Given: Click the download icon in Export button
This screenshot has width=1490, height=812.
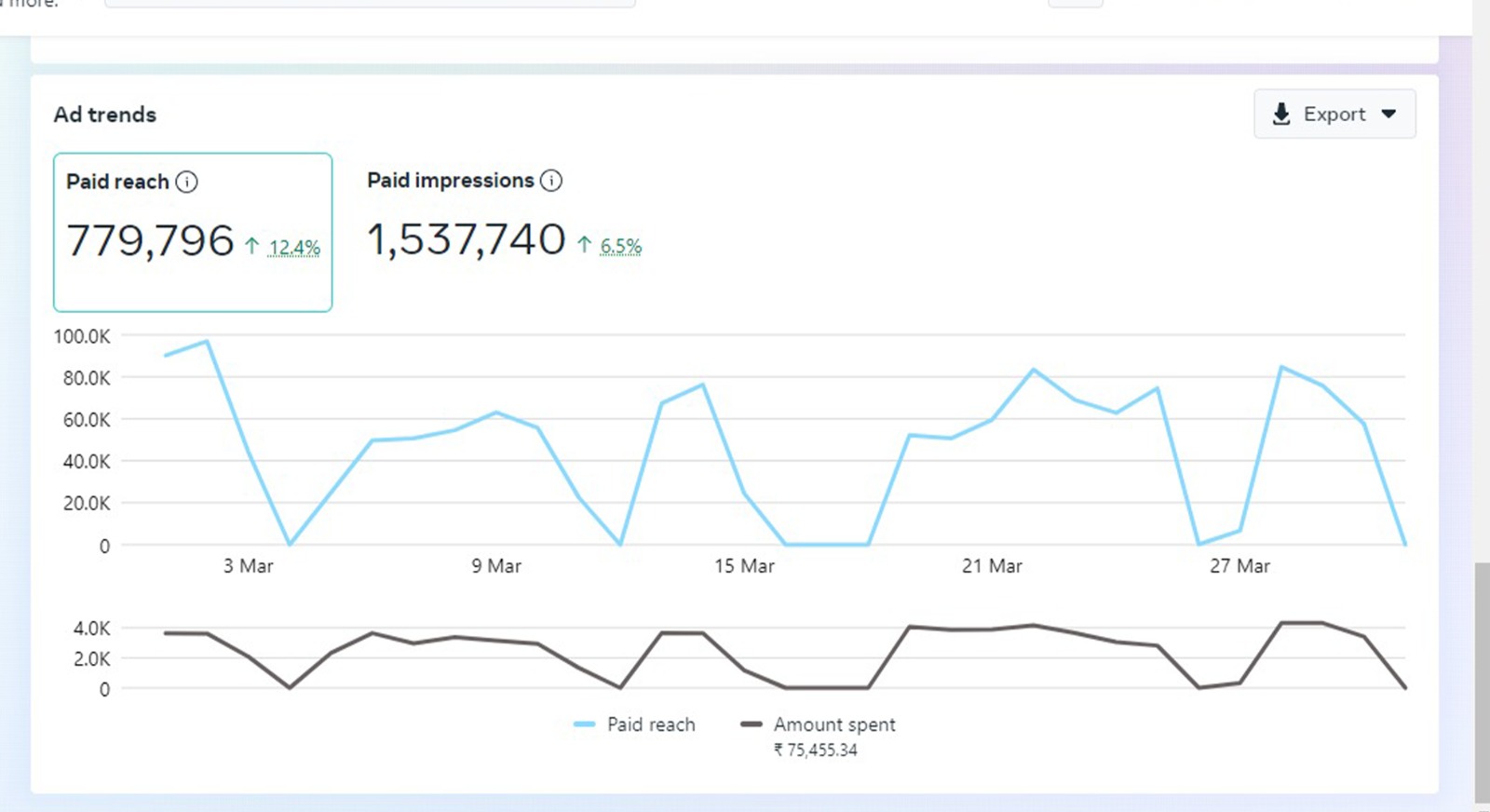Looking at the screenshot, I should [1281, 114].
